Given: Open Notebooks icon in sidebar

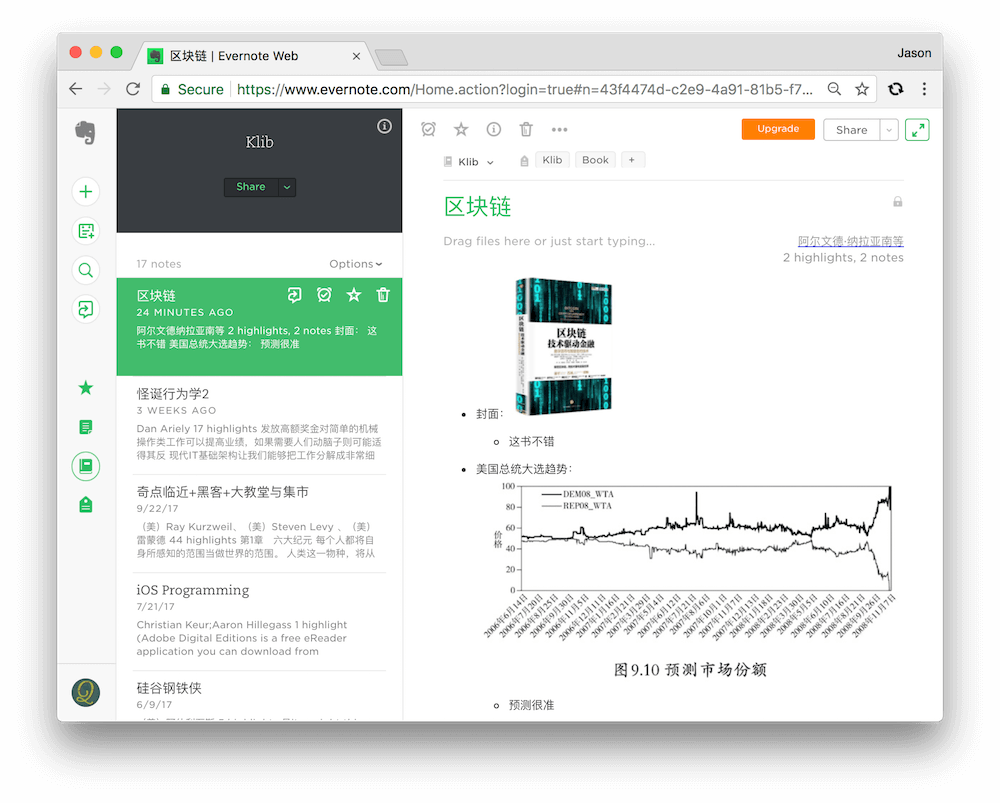Looking at the screenshot, I should point(85,466).
